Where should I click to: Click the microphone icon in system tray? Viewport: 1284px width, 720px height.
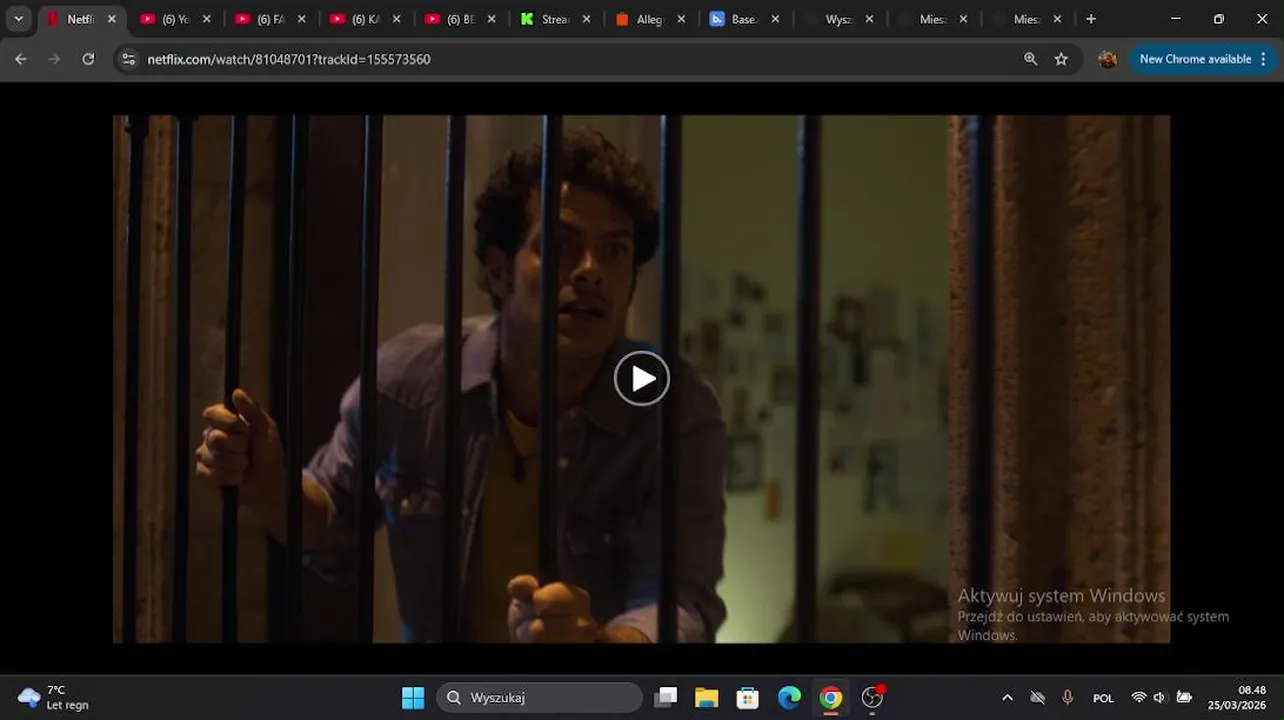pos(1067,698)
